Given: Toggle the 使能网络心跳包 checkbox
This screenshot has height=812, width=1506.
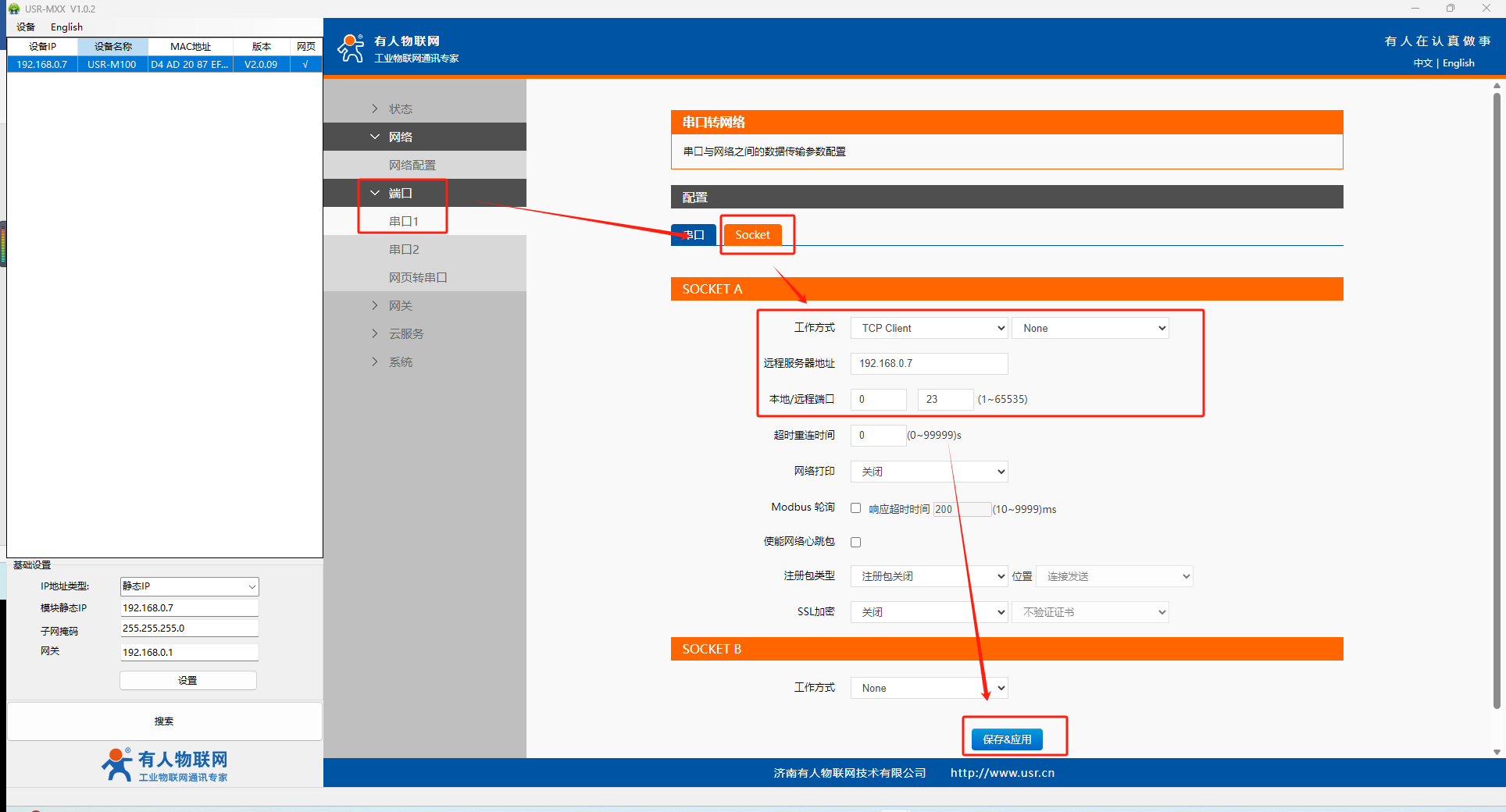Looking at the screenshot, I should click(x=856, y=542).
